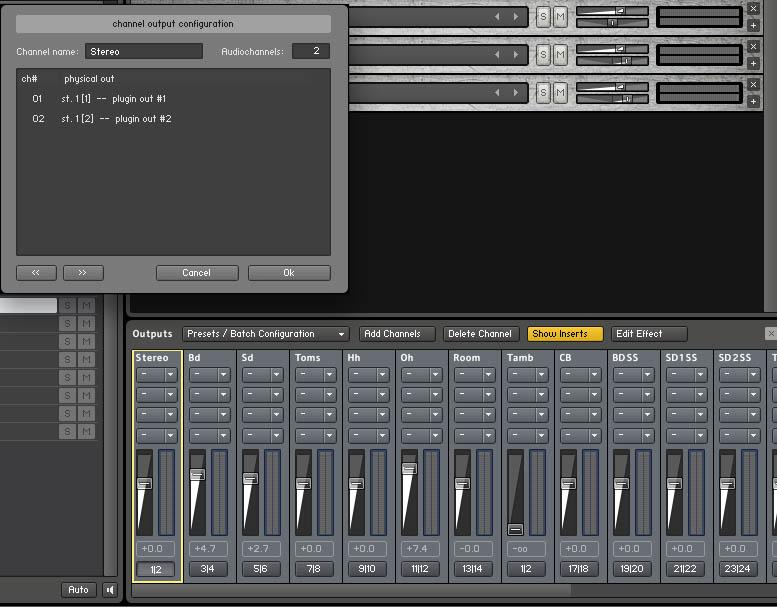Open first insert slot on Stereo channel

(157, 375)
